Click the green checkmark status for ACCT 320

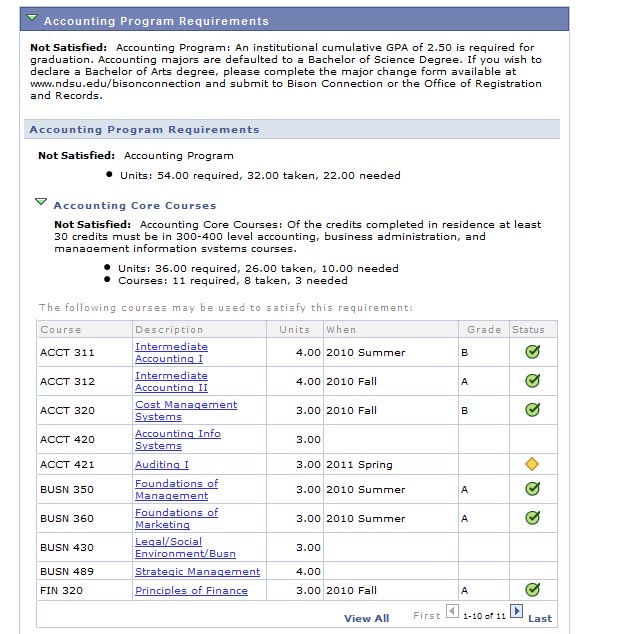click(x=532, y=410)
